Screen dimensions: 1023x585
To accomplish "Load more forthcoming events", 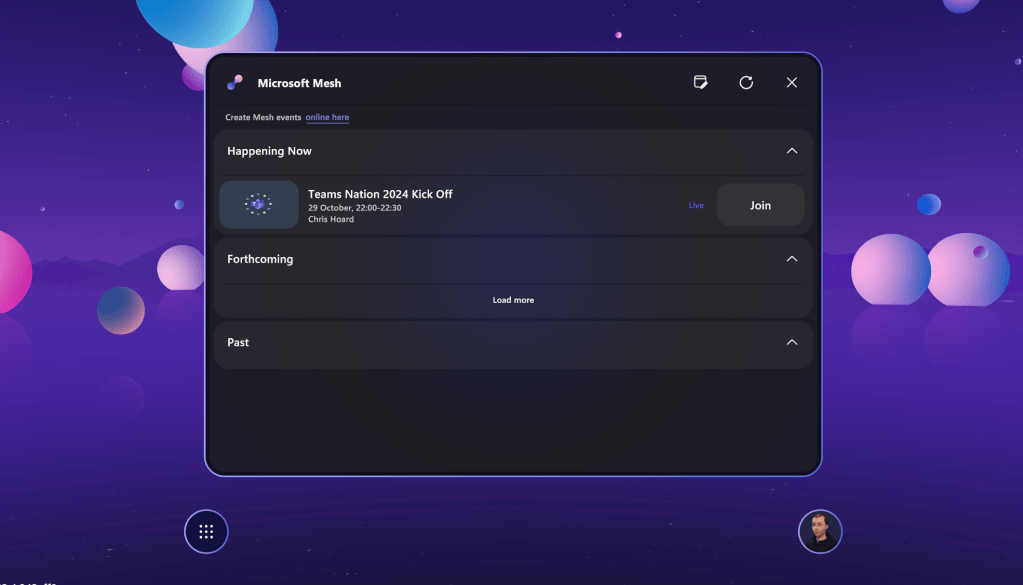I will tap(513, 300).
